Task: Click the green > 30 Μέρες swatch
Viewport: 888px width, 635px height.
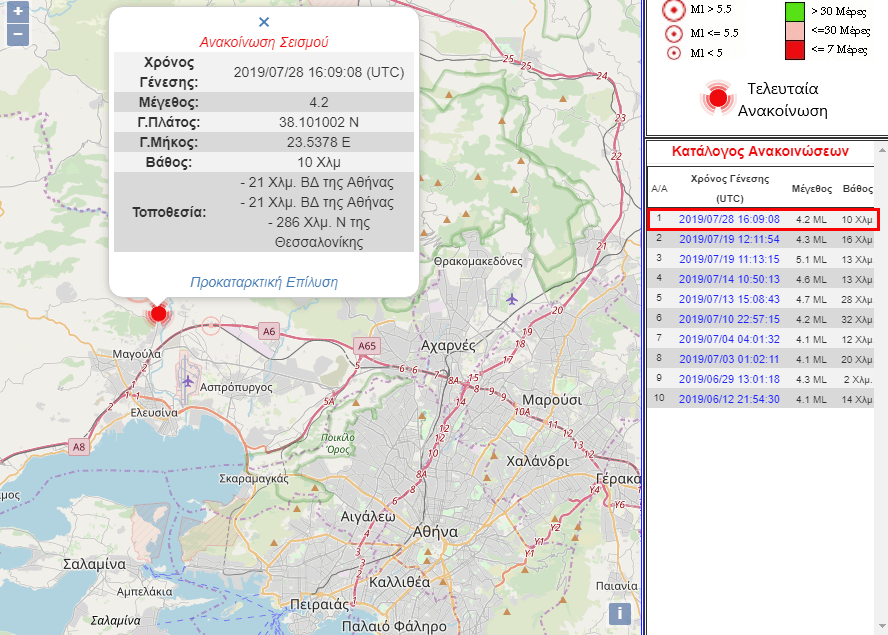Action: point(795,11)
